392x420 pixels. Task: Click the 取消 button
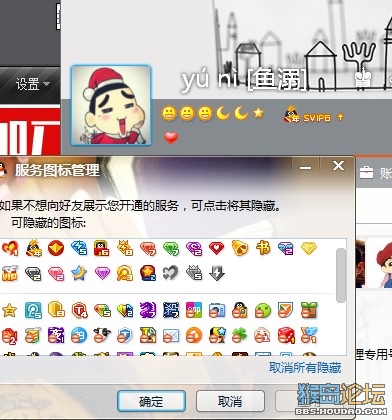point(230,401)
